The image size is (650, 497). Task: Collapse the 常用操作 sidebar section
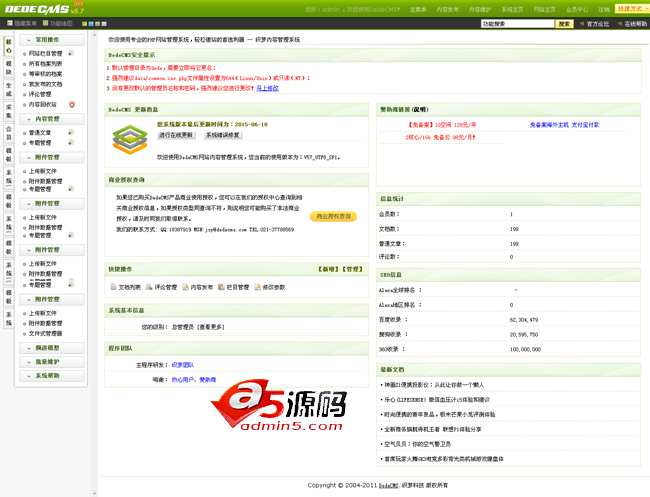click(51, 40)
